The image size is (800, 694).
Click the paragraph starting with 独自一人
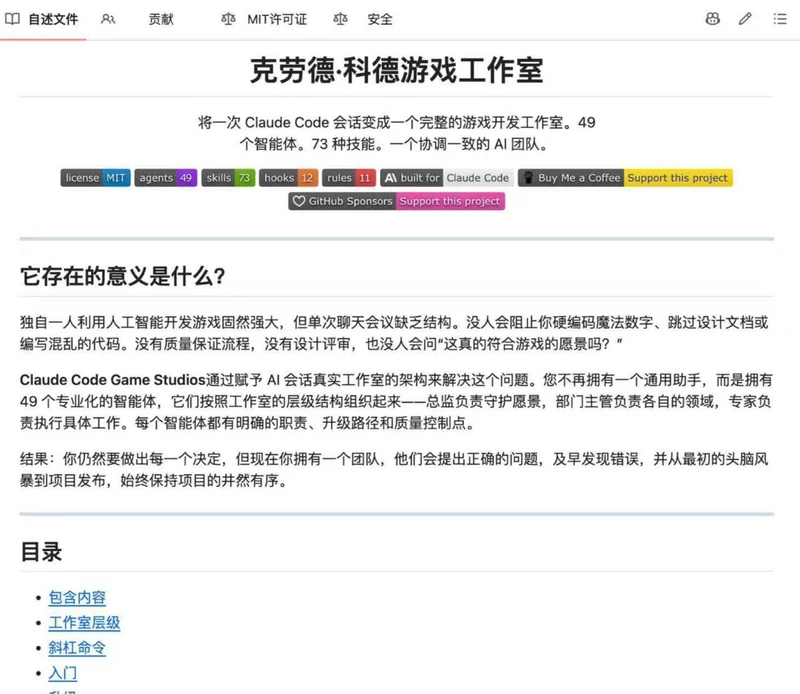click(x=394, y=333)
